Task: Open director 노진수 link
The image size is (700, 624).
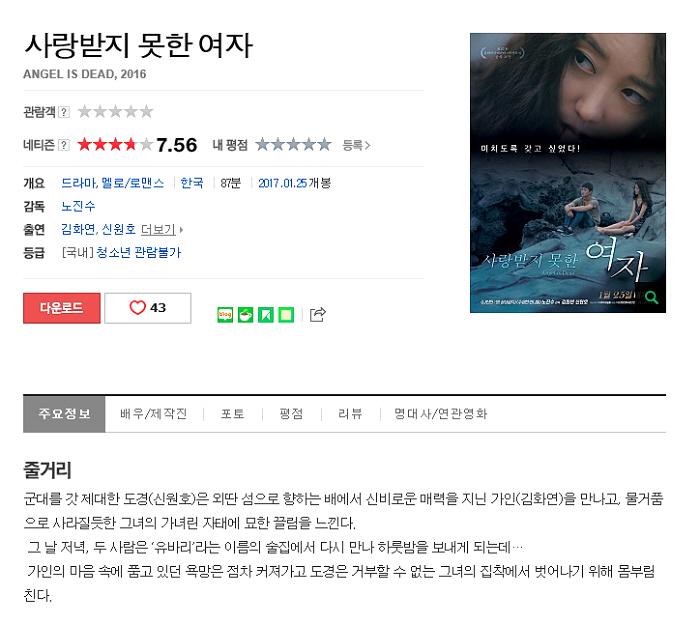Action: pyautogui.click(x=78, y=206)
